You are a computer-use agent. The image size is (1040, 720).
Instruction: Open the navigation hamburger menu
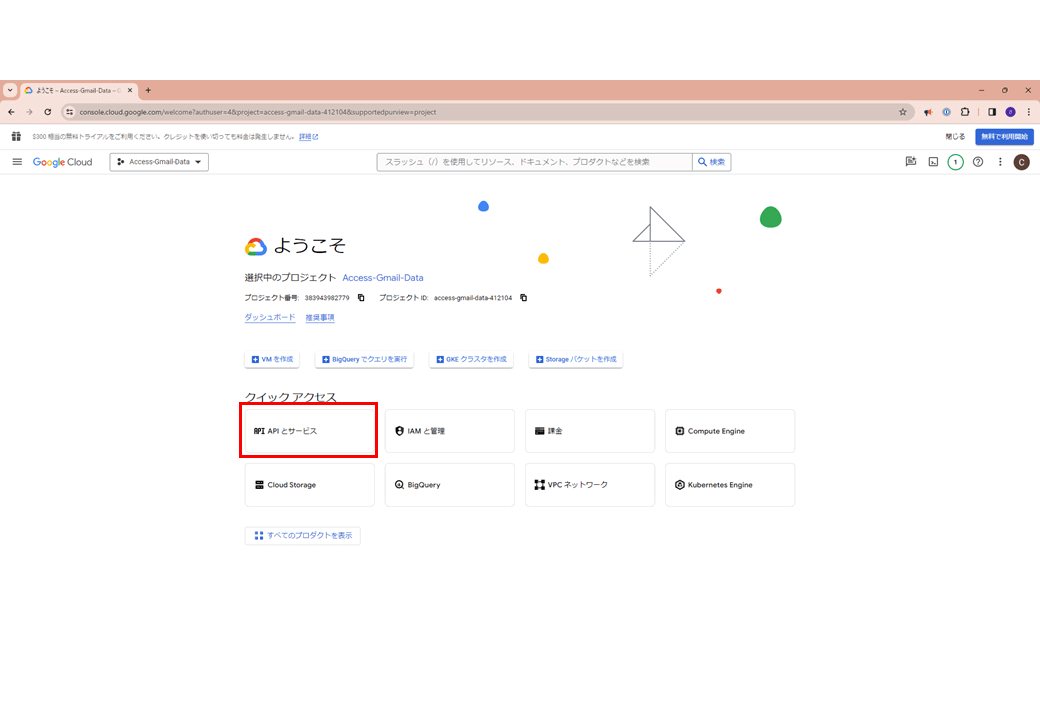[17, 162]
